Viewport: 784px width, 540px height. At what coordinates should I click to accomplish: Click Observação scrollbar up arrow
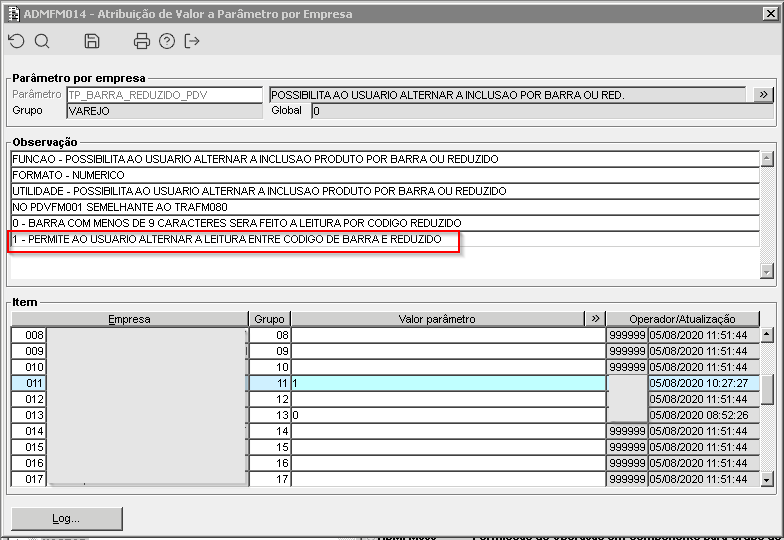point(766,159)
